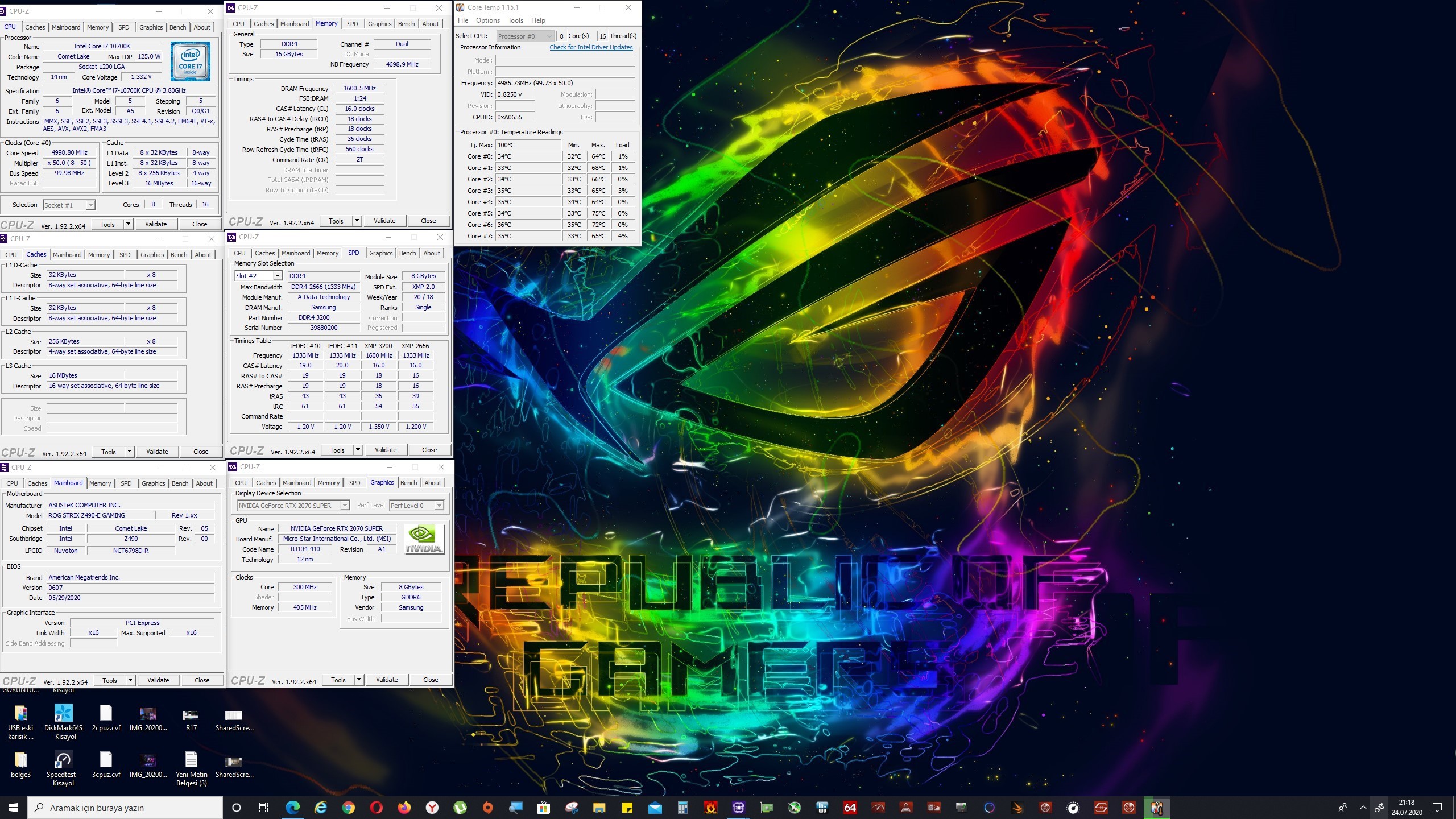This screenshot has height=819, width=1456.
Task: Open Microsoft Edge from the taskbar
Action: [293, 808]
